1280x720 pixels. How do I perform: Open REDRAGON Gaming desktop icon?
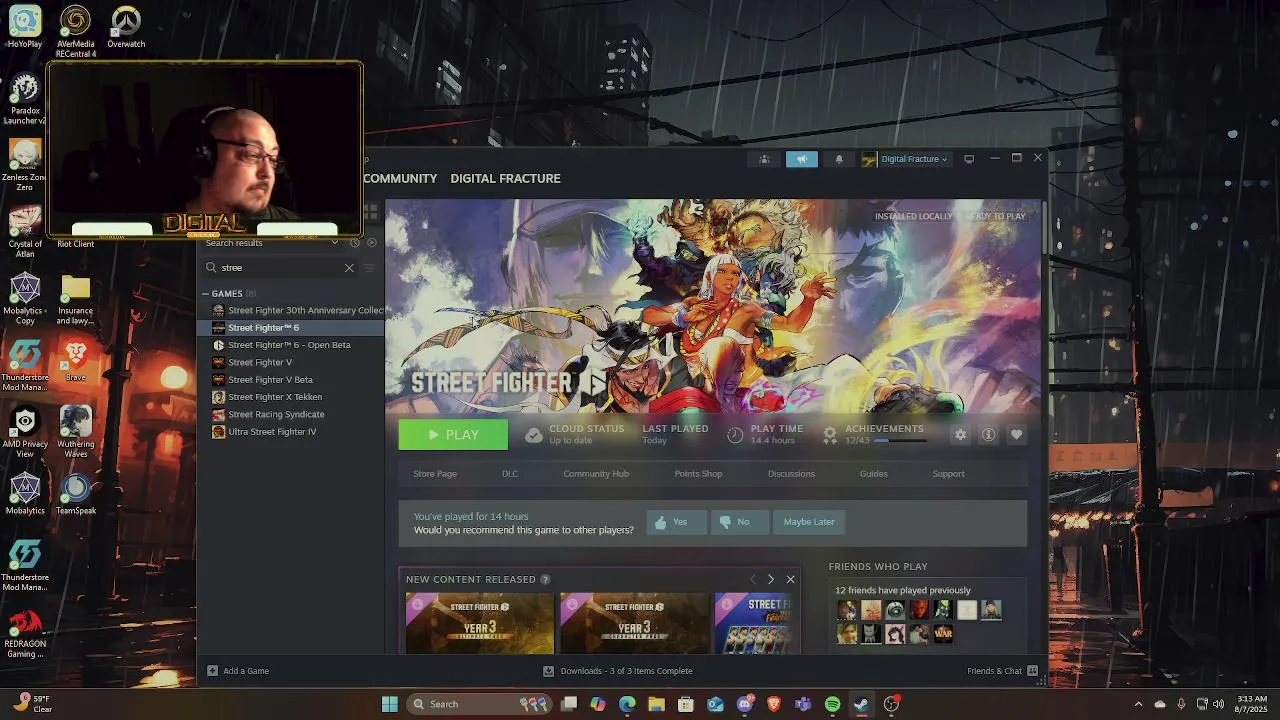(x=25, y=633)
